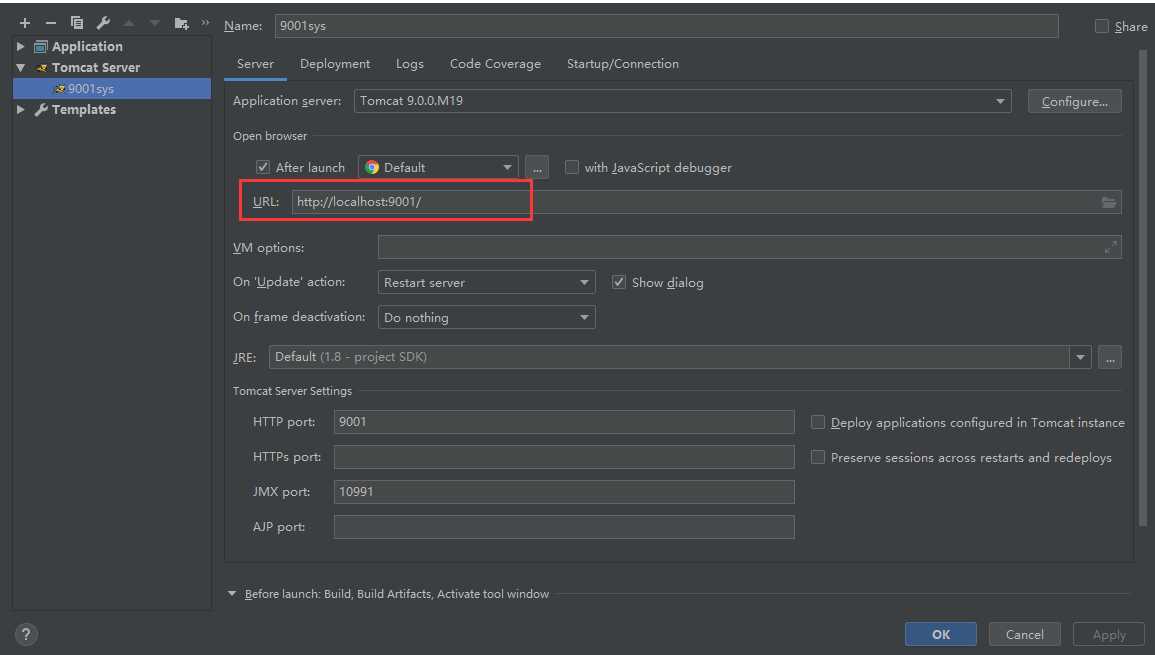1155x655 pixels.
Task: Click the URL field folder browse icon
Action: coord(1109,202)
